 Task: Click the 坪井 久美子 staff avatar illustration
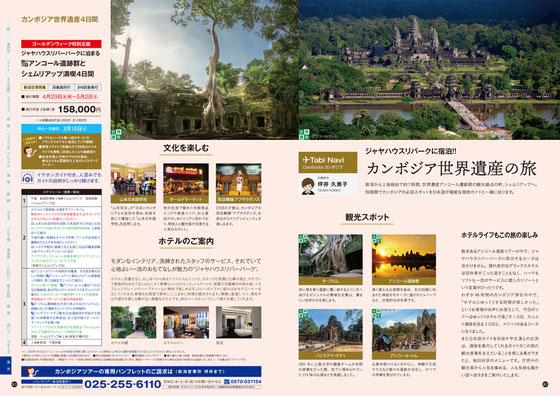308,186
